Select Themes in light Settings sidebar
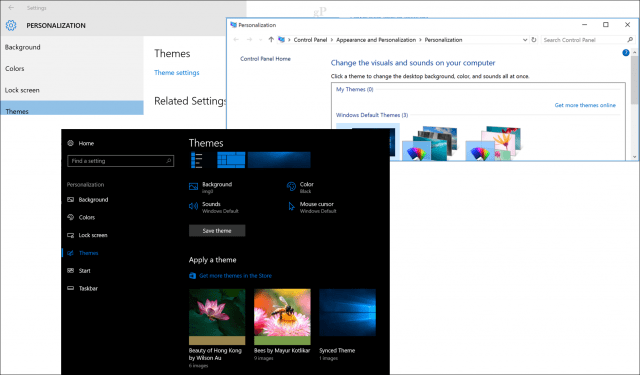640x375 pixels. (72, 108)
